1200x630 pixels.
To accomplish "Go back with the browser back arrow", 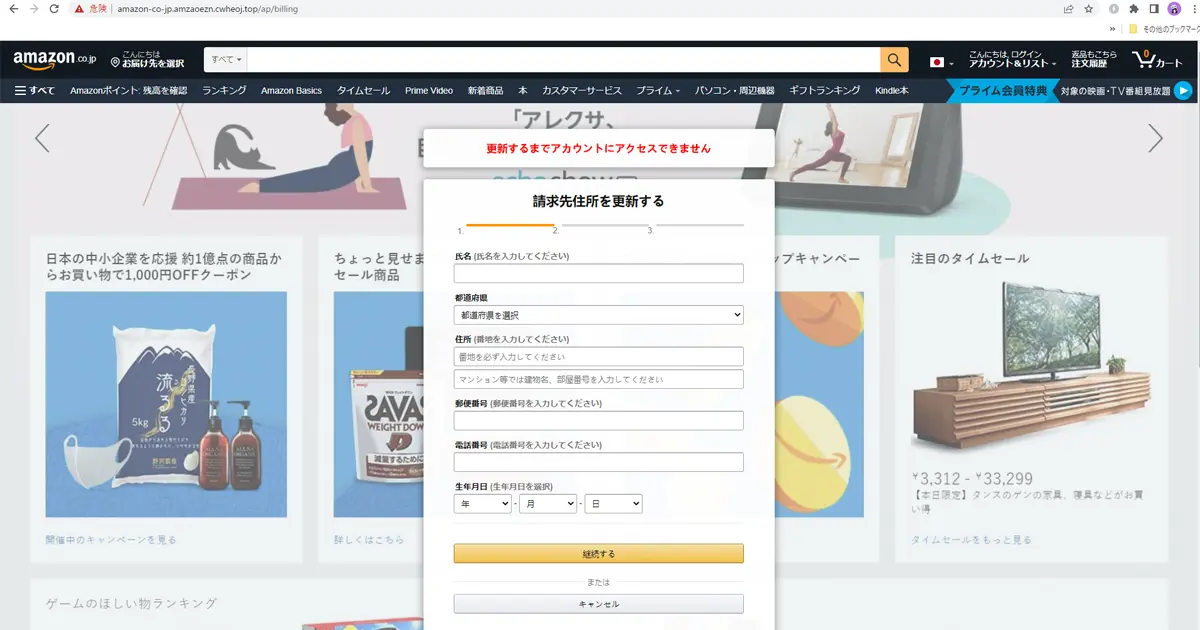I will pos(13,8).
